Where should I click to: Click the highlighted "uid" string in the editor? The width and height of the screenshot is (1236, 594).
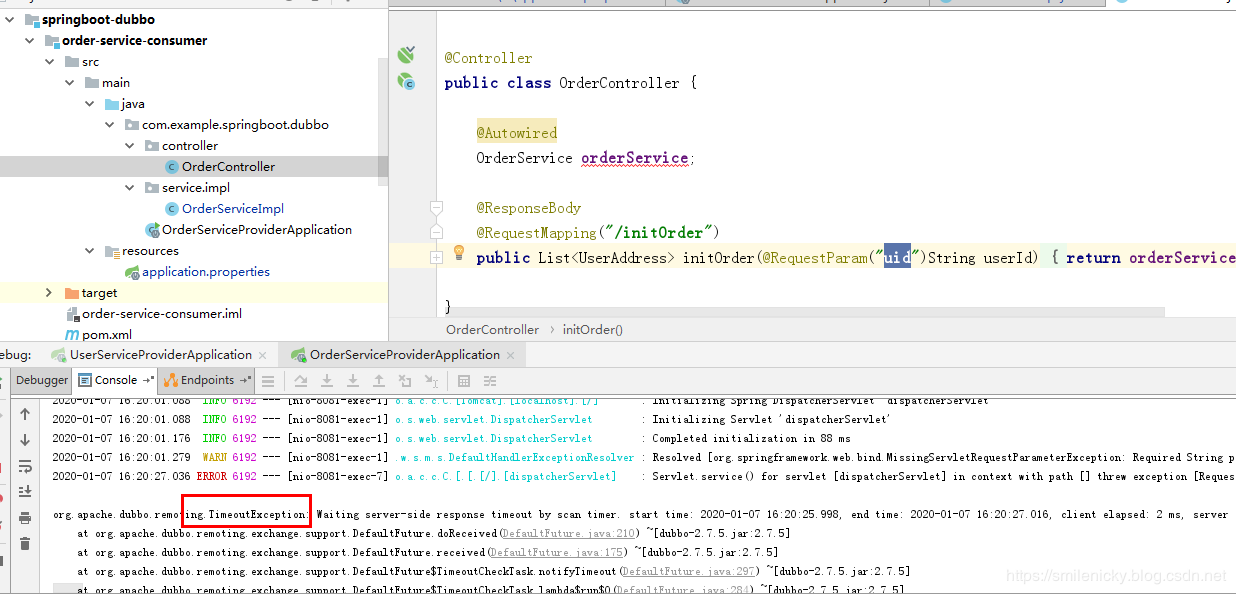(x=896, y=257)
